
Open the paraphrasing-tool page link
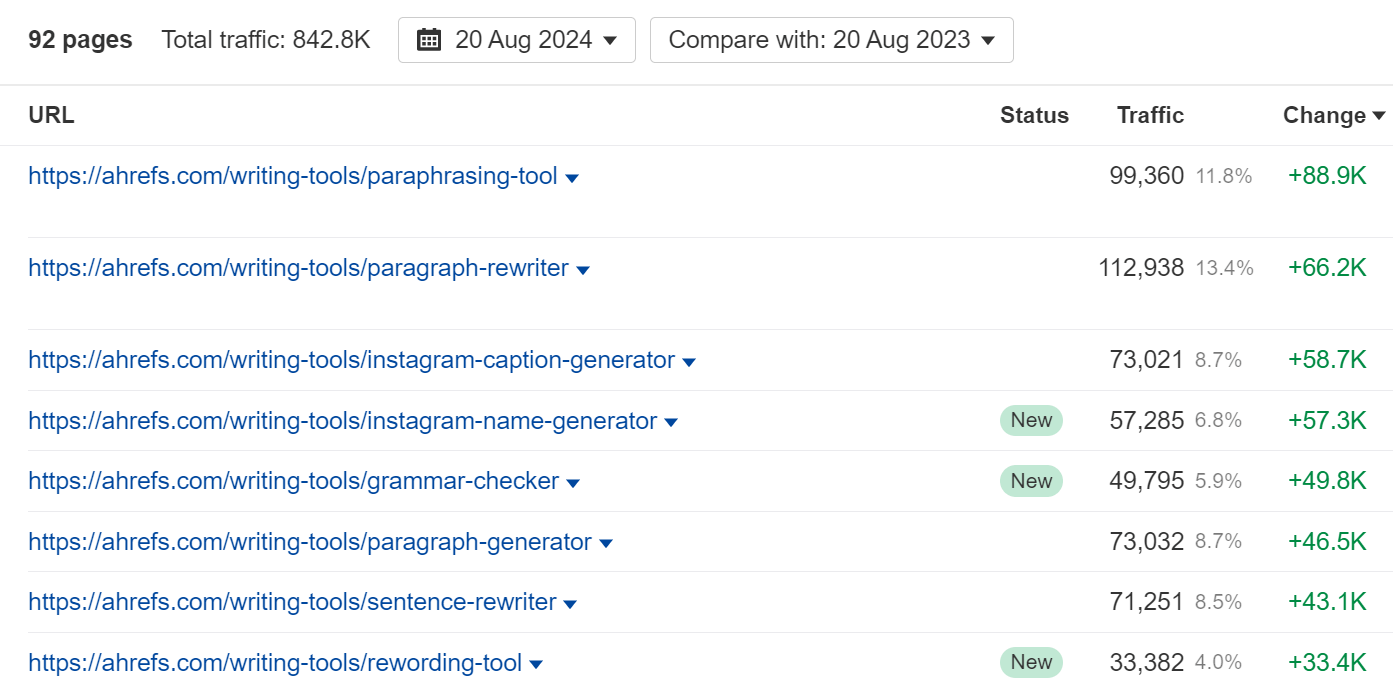tap(292, 177)
